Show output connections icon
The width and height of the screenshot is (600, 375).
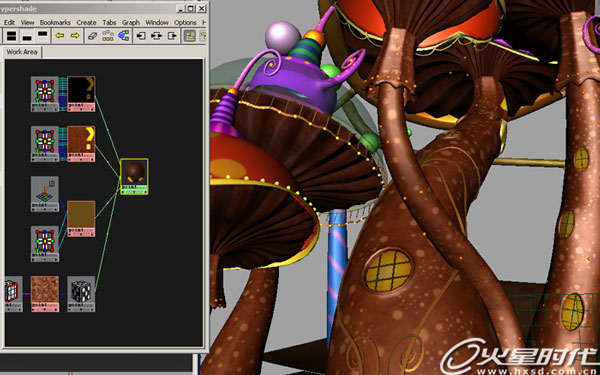click(172, 36)
